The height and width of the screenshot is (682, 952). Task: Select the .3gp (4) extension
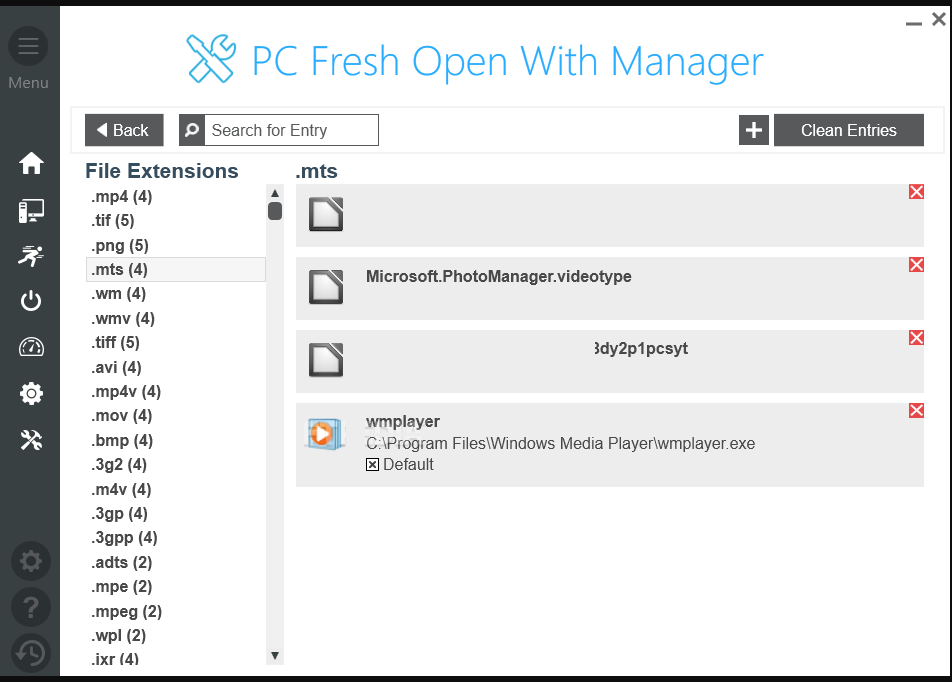click(x=119, y=514)
